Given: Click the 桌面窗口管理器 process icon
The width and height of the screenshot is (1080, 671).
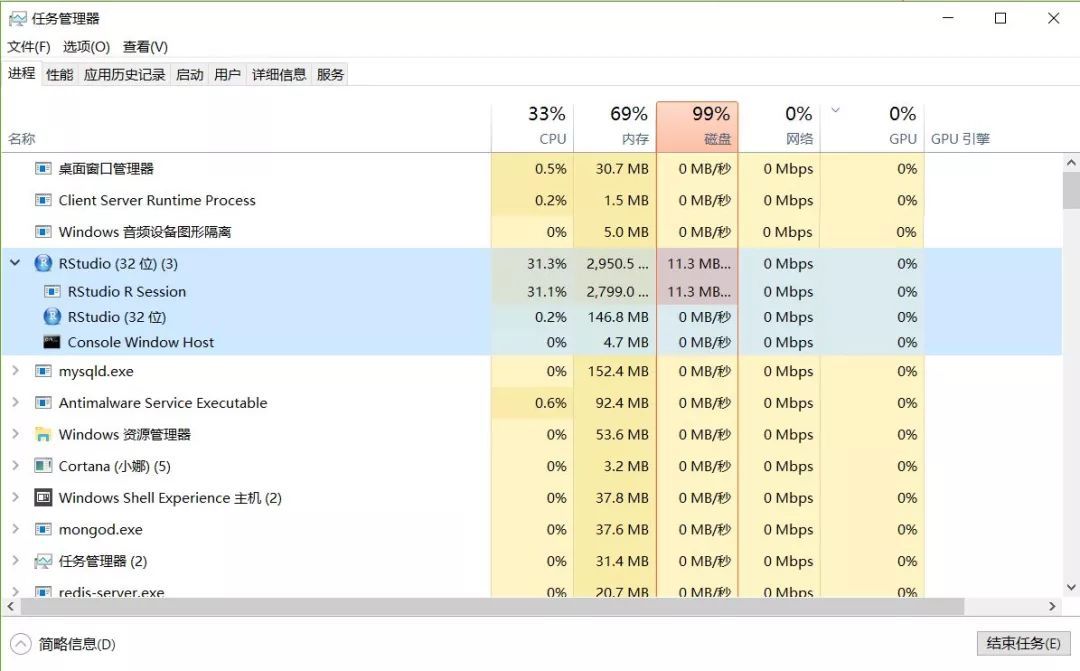Looking at the screenshot, I should coord(43,169).
